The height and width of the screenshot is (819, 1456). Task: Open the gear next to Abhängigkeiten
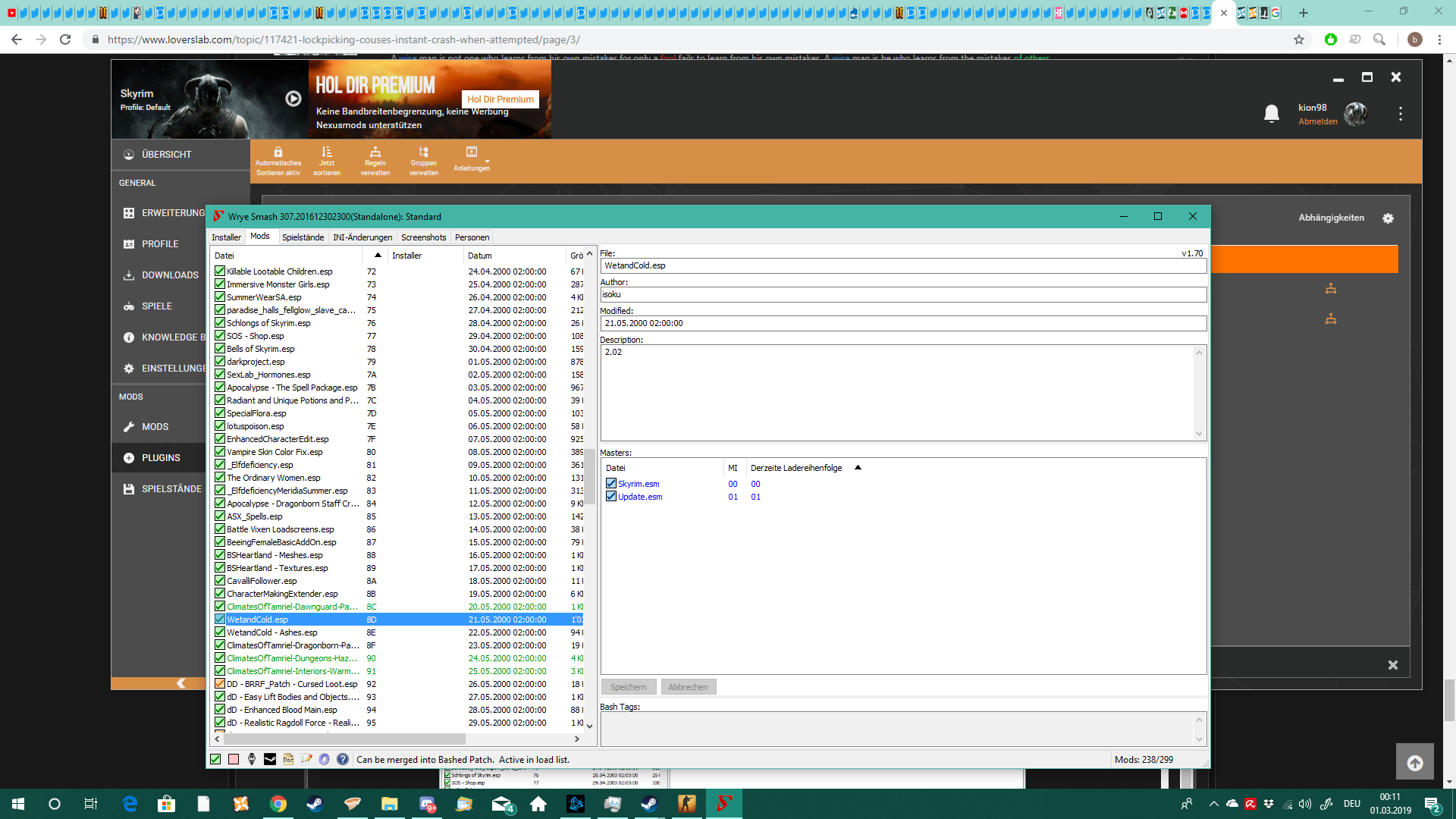click(x=1388, y=218)
